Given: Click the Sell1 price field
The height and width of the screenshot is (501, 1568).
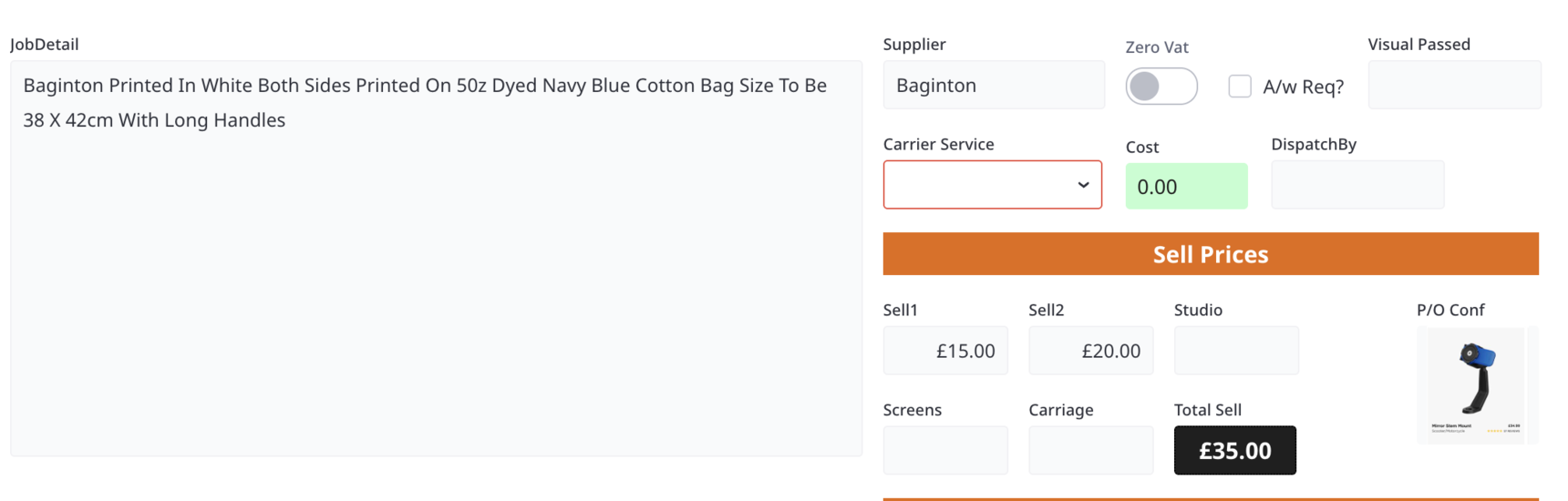Looking at the screenshot, I should click(944, 351).
